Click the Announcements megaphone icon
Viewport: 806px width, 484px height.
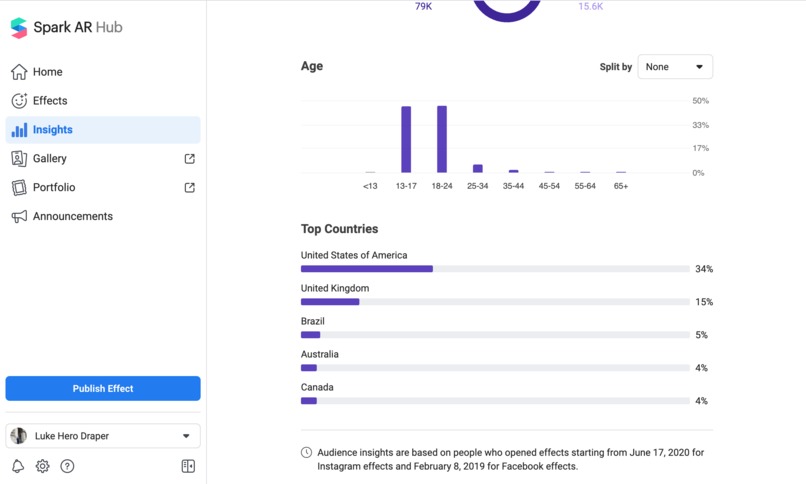(x=19, y=216)
